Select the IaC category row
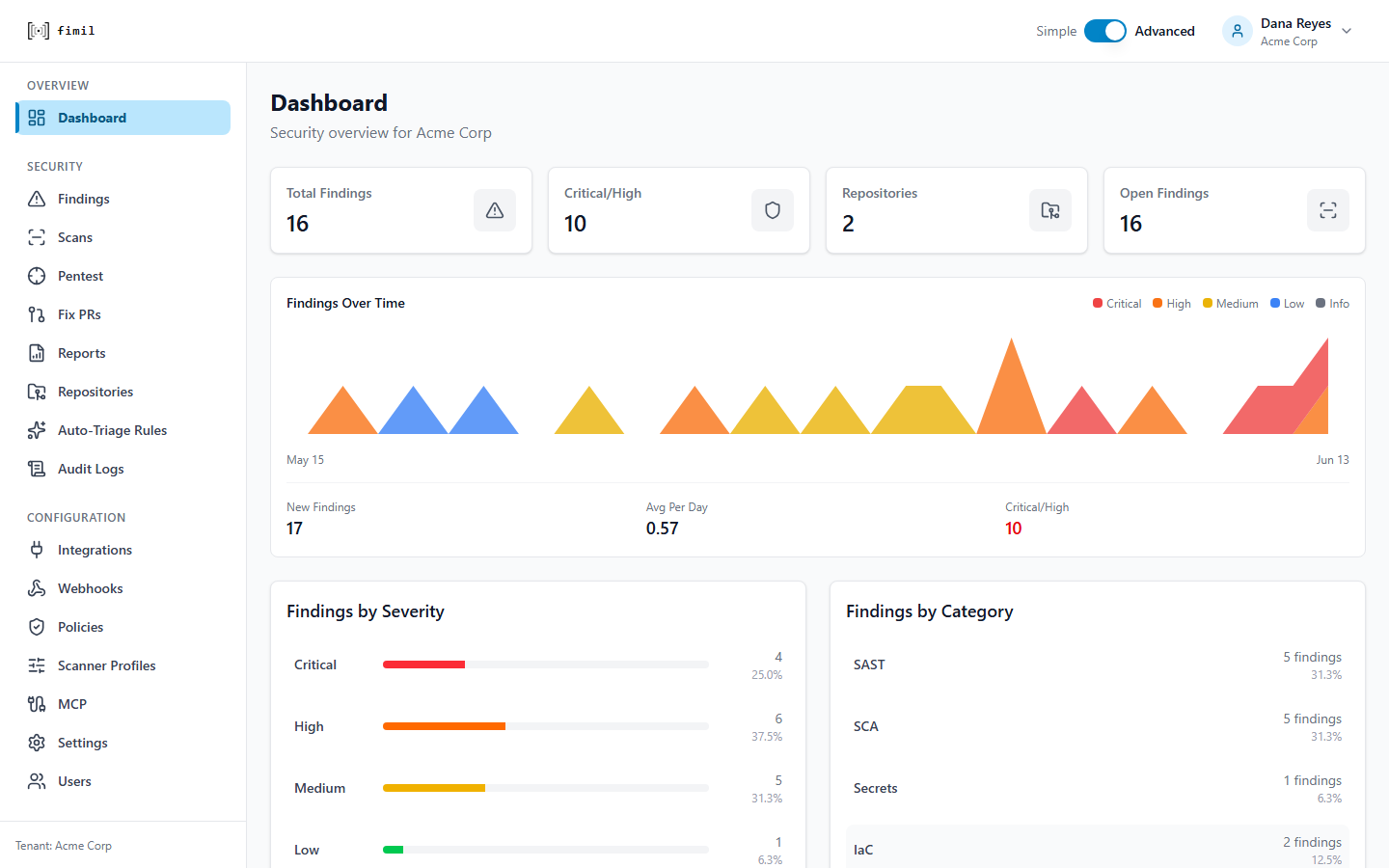The height and width of the screenshot is (868, 1389). point(1098,846)
